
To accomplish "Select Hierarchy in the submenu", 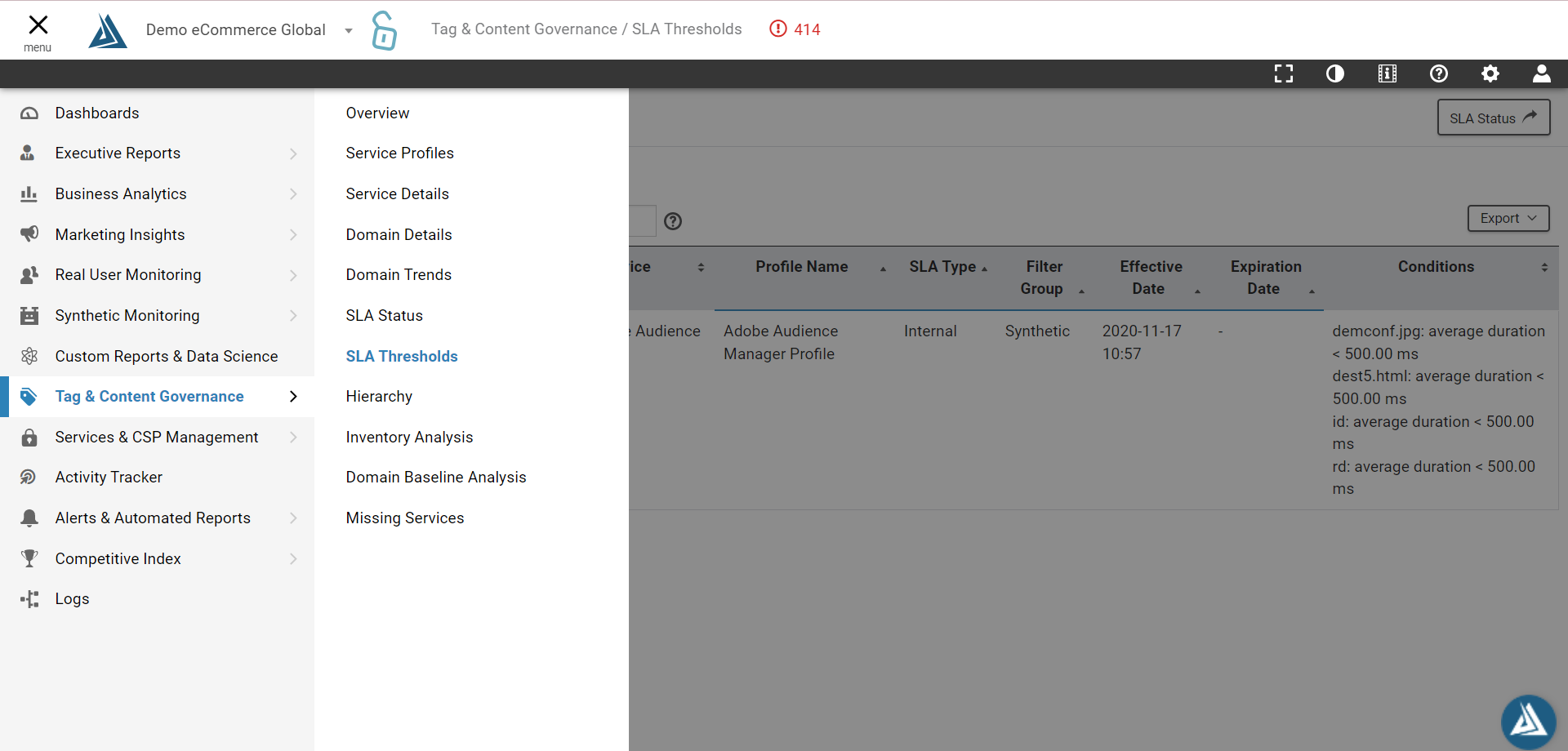I will click(x=379, y=397).
